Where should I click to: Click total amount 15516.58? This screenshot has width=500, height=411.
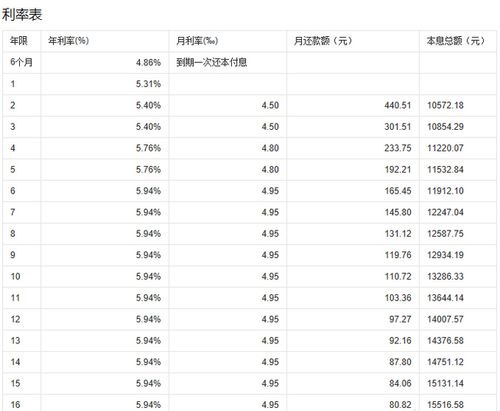[x=445, y=405]
